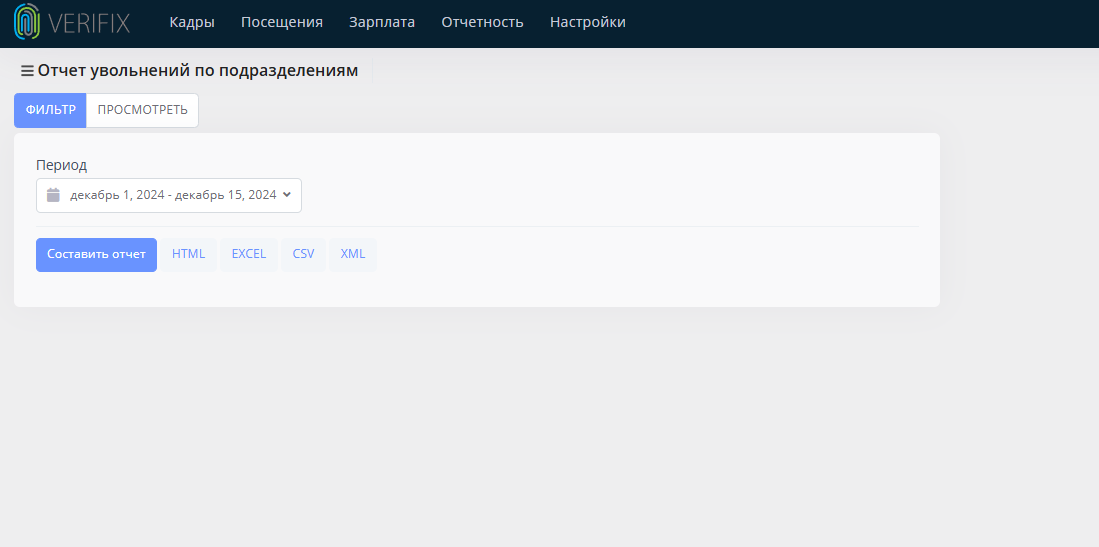
Task: Open the Кадры menu
Action: (192, 22)
